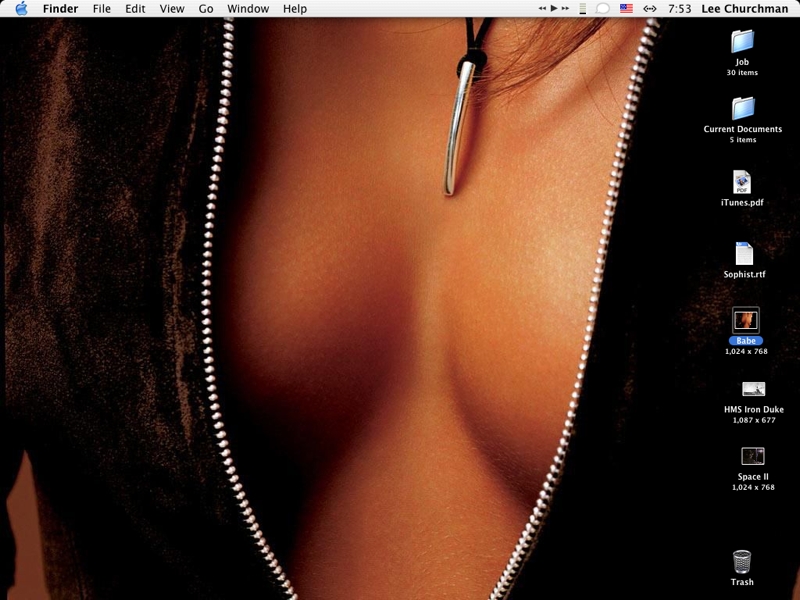Select the Sophist.rtf document icon
The height and width of the screenshot is (600, 800).
click(x=744, y=254)
